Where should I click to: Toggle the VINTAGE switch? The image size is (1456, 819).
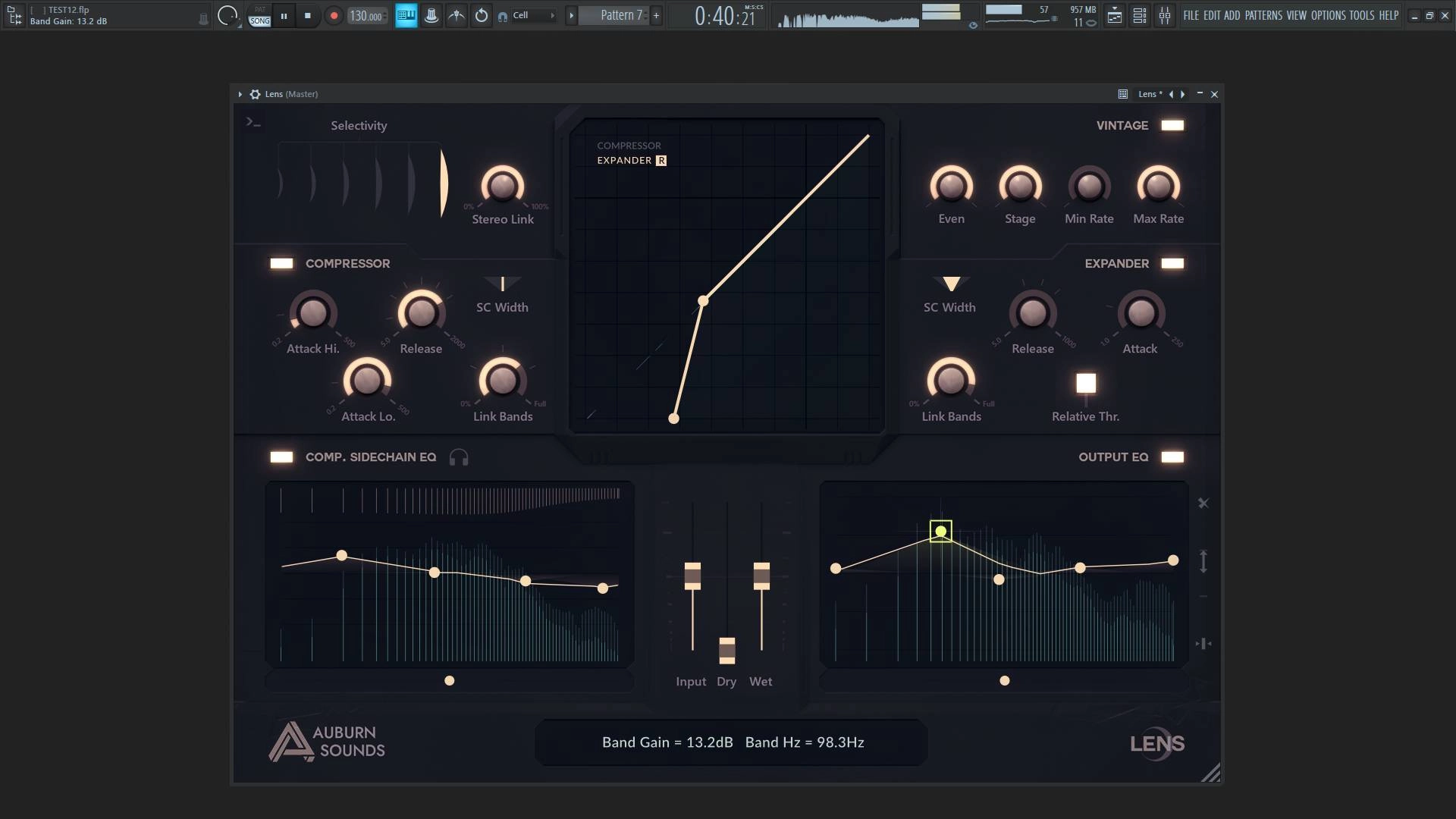pyautogui.click(x=1172, y=125)
